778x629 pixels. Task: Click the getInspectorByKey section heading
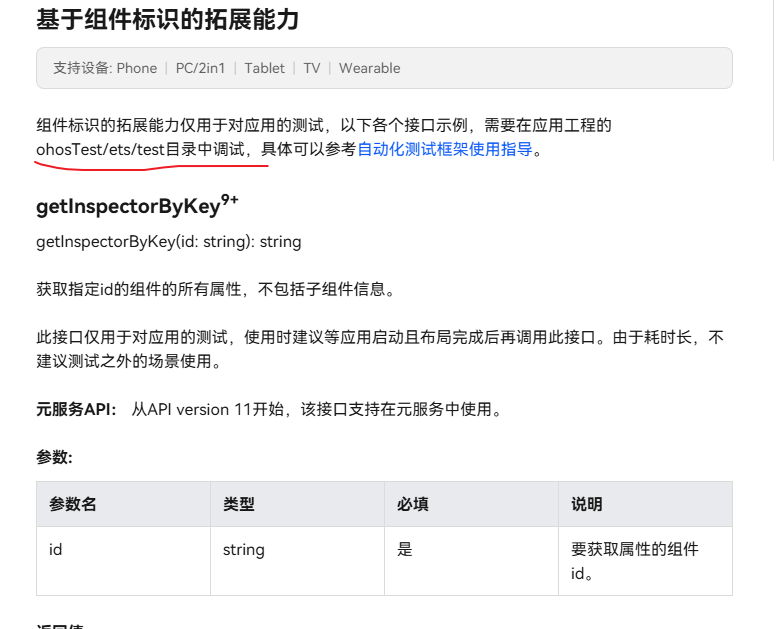pyautogui.click(x=128, y=207)
